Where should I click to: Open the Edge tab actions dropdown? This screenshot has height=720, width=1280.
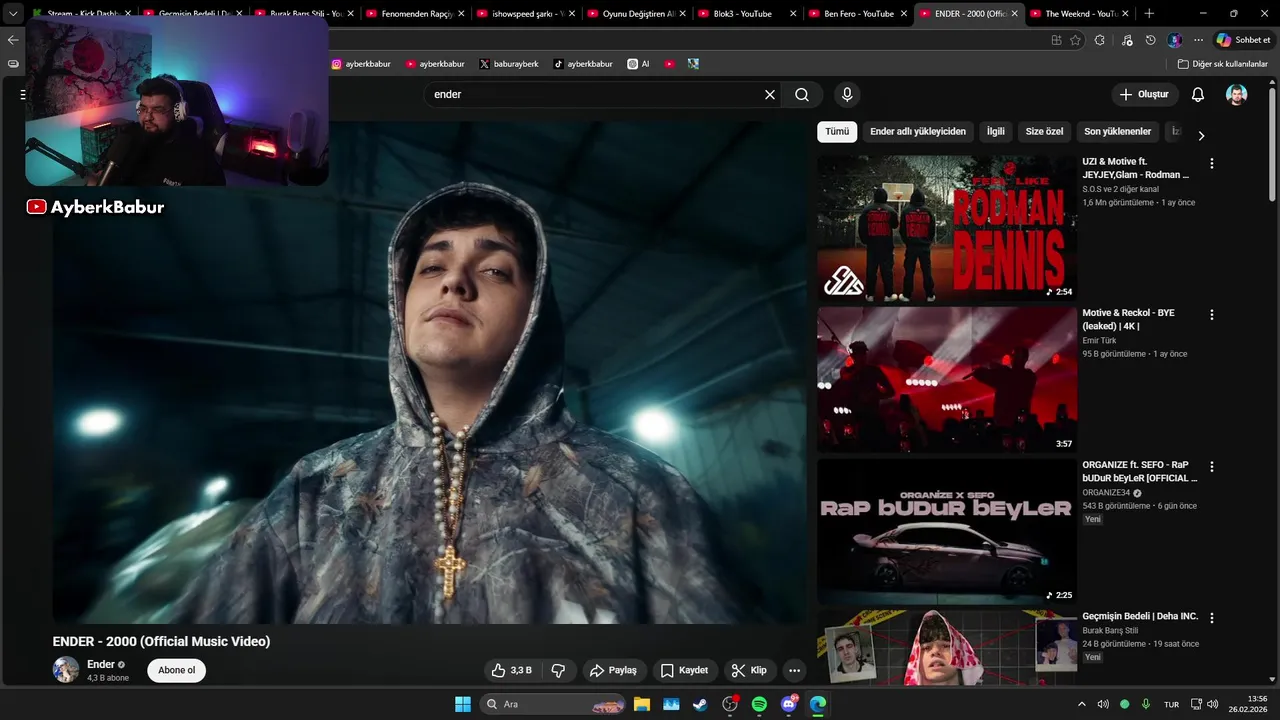(13, 14)
